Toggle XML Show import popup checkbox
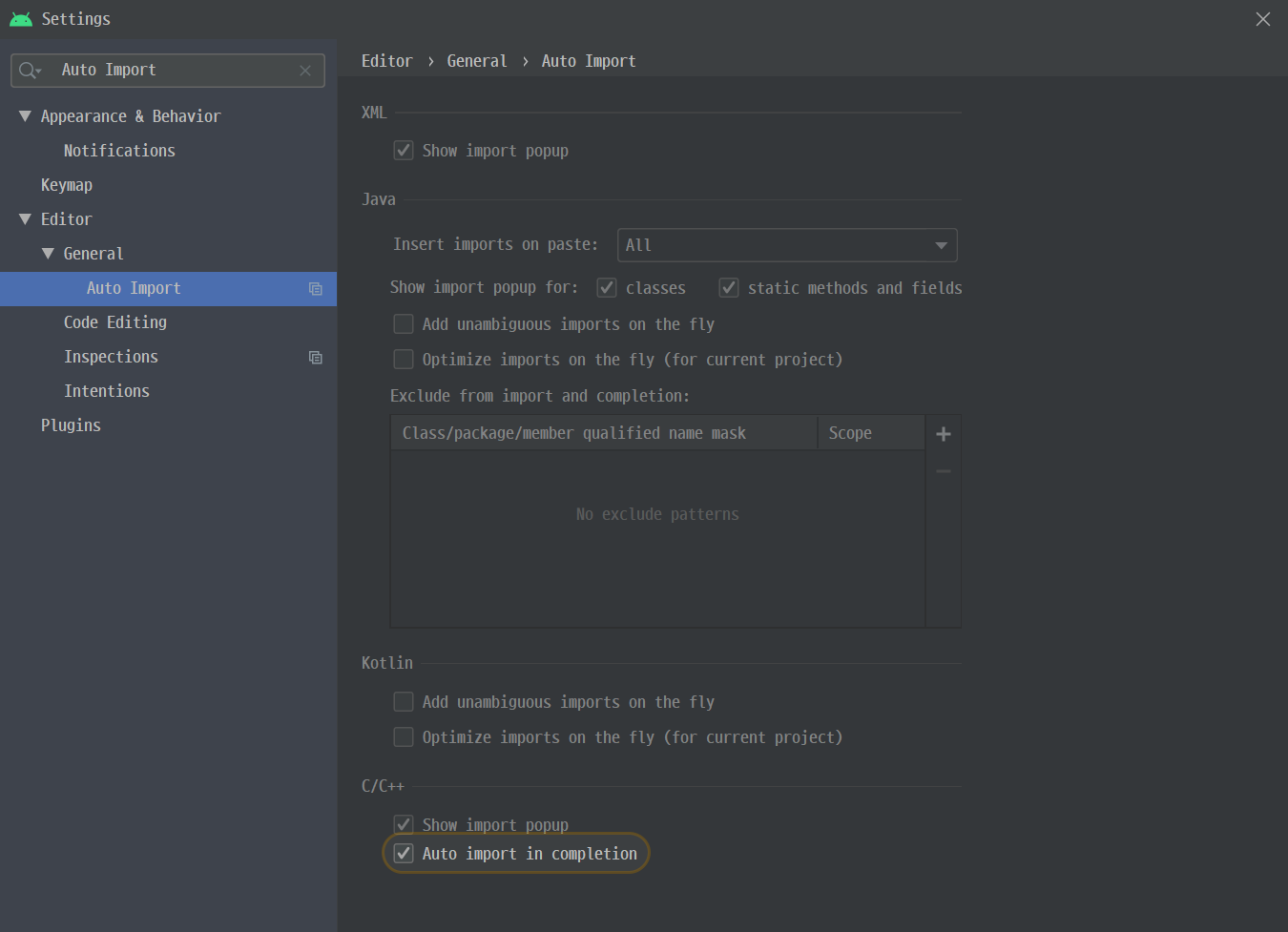This screenshot has height=932, width=1288. [x=404, y=151]
